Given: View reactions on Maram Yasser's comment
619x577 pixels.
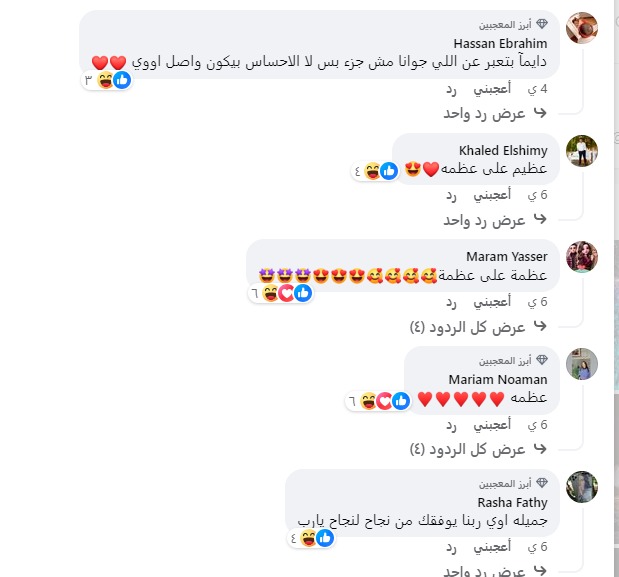Looking at the screenshot, I should [281, 293].
